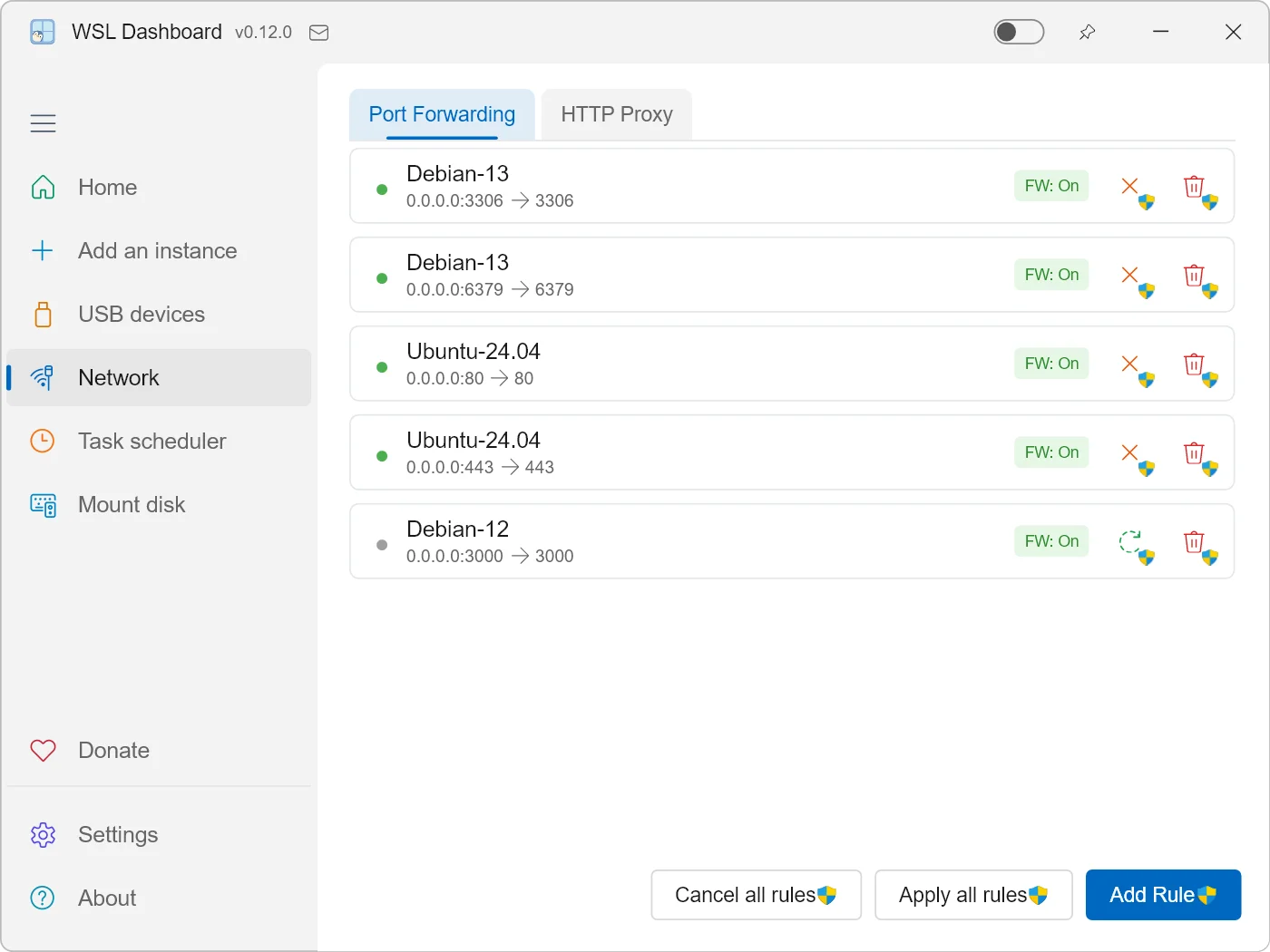Click Cancel all rules

click(x=756, y=895)
